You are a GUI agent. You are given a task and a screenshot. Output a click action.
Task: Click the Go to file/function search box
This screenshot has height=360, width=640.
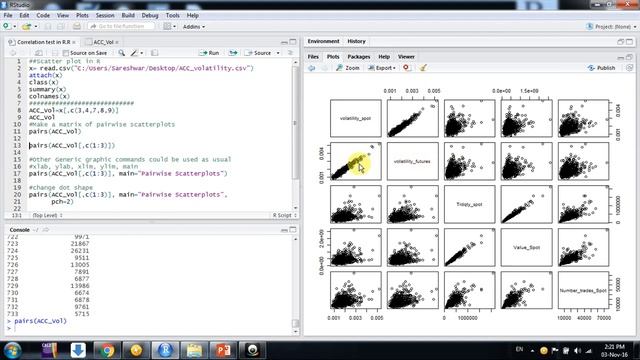point(121,26)
